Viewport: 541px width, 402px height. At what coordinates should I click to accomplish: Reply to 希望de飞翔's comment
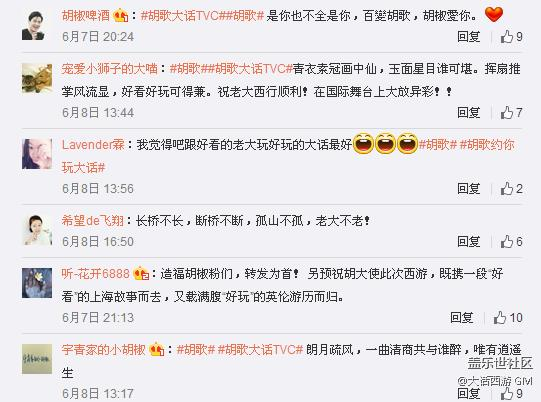coord(469,242)
